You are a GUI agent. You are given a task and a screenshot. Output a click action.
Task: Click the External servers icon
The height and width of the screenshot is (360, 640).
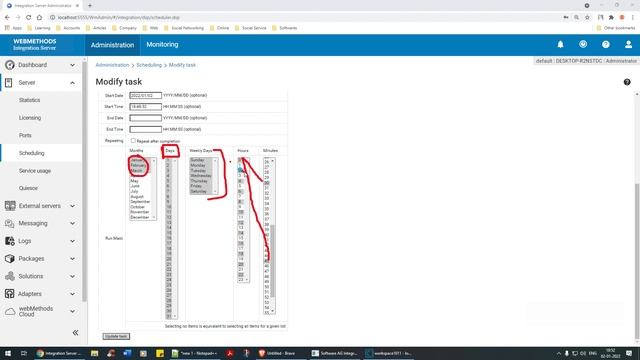10,206
